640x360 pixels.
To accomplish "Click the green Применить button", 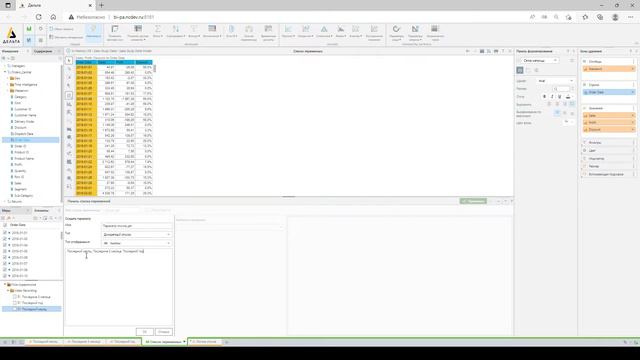I will (x=473, y=201).
